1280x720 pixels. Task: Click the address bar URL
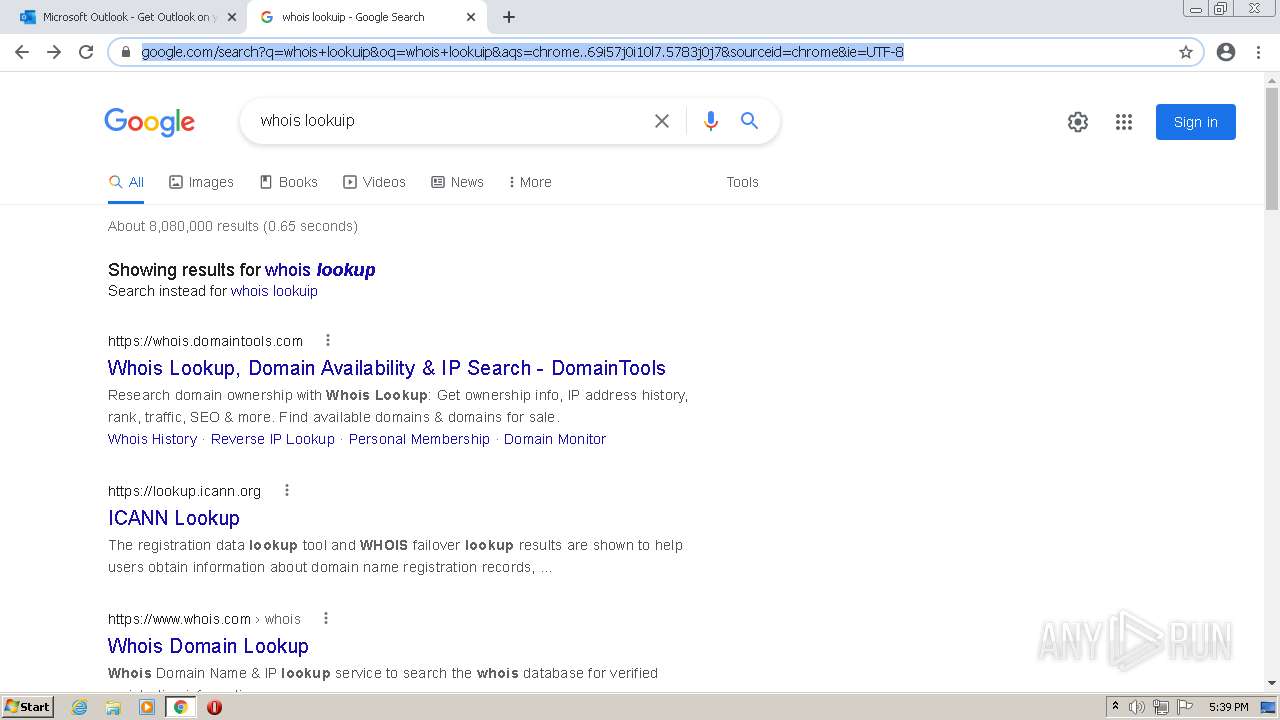[x=522, y=52]
